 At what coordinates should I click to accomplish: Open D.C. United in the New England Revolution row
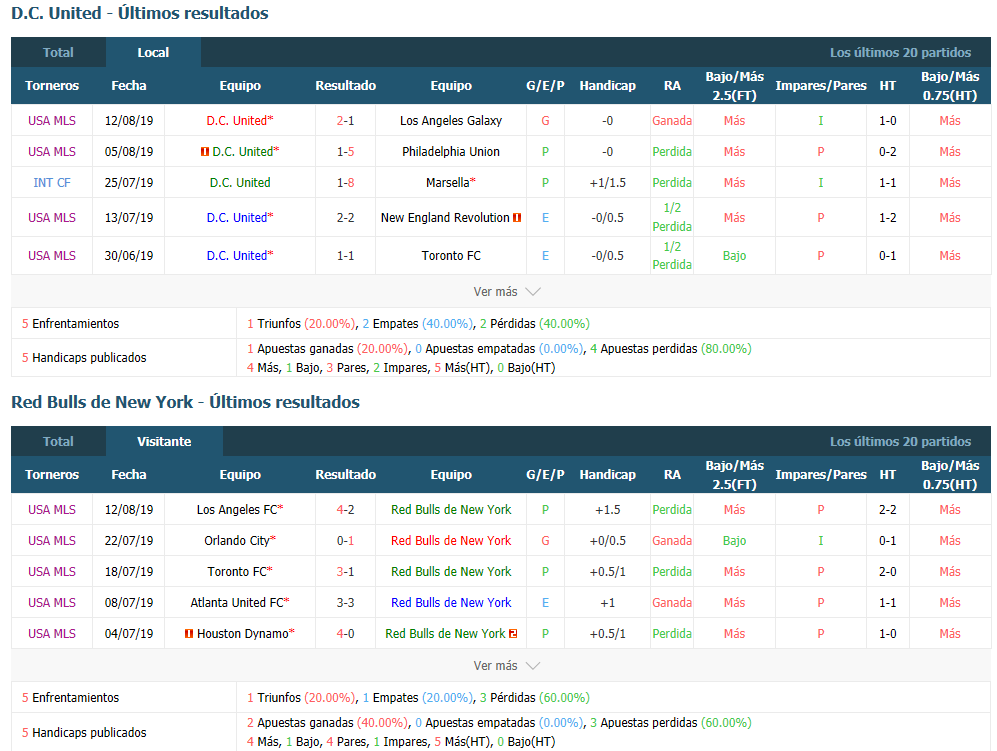[237, 217]
